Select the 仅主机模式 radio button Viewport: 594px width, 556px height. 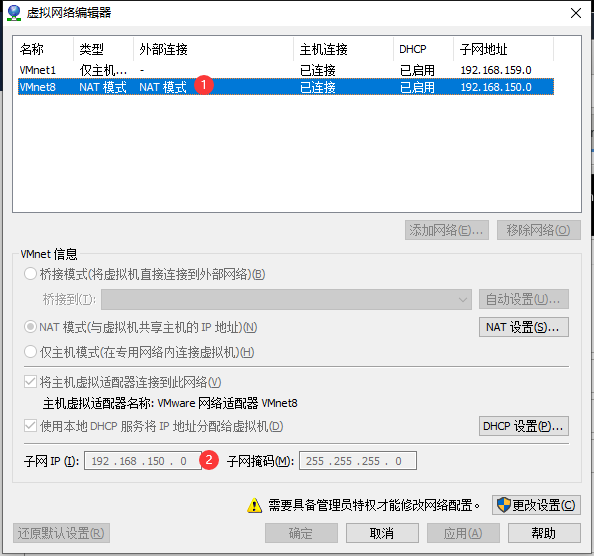click(30, 352)
